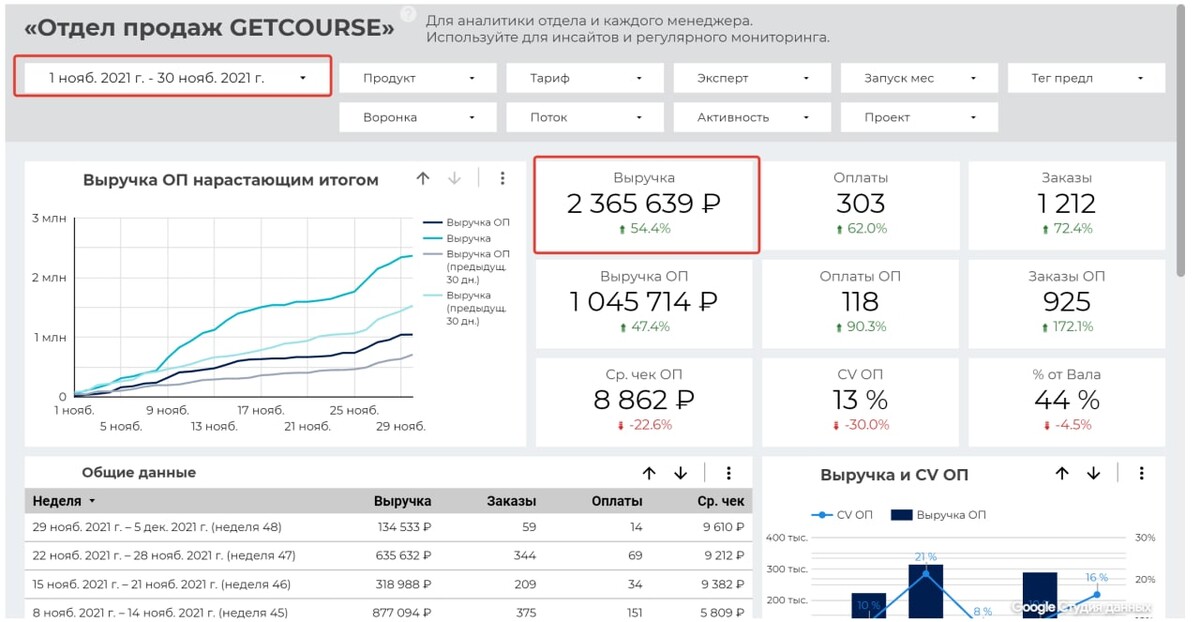Click the Ср. чек ОП scorecard showing 8 862 ₽
Screen dimensions: 1200x622
(644, 401)
